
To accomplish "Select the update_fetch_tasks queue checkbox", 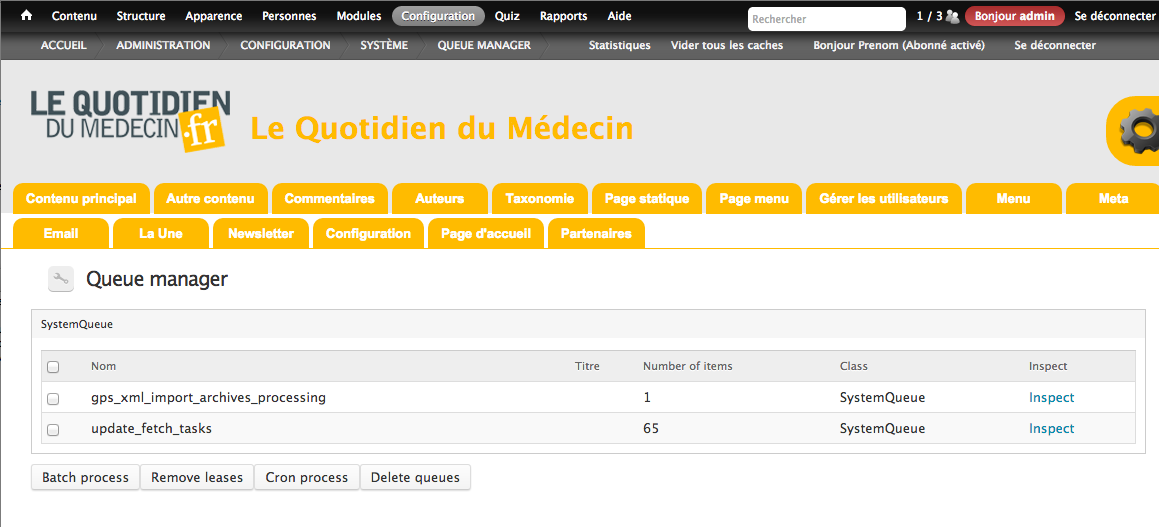I will point(53,429).
